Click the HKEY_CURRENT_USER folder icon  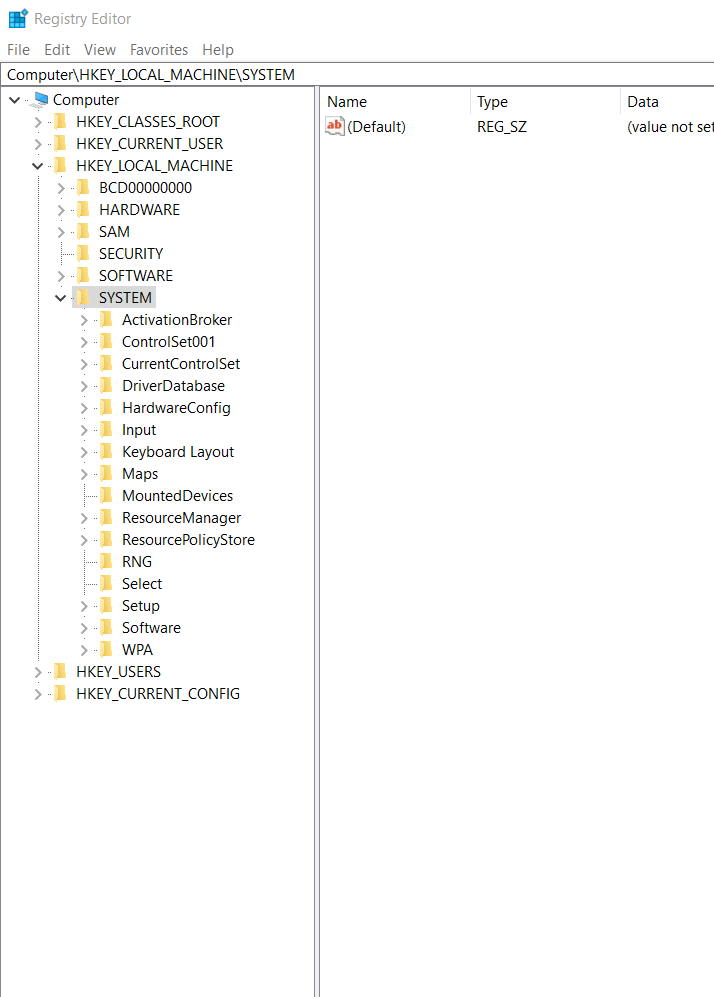point(60,144)
